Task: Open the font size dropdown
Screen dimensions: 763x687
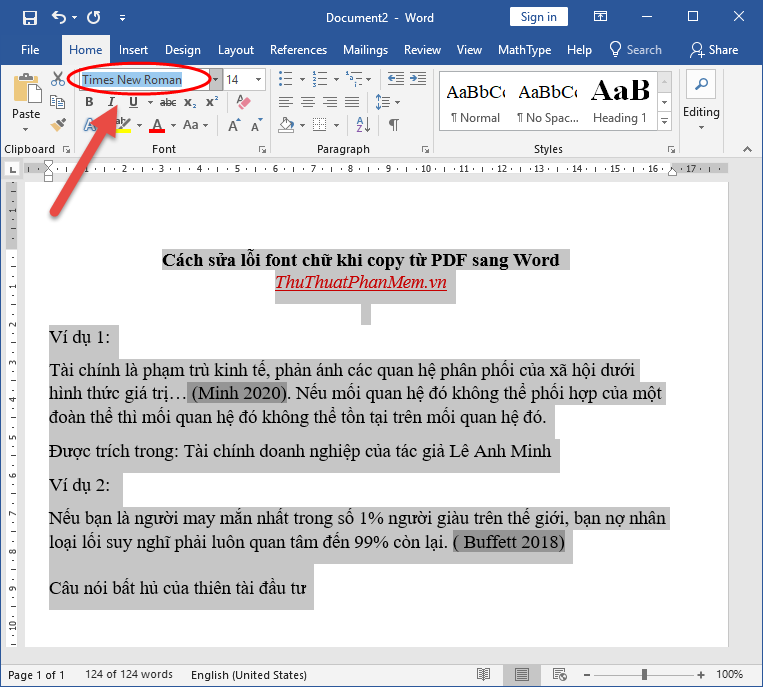Action: (258, 79)
